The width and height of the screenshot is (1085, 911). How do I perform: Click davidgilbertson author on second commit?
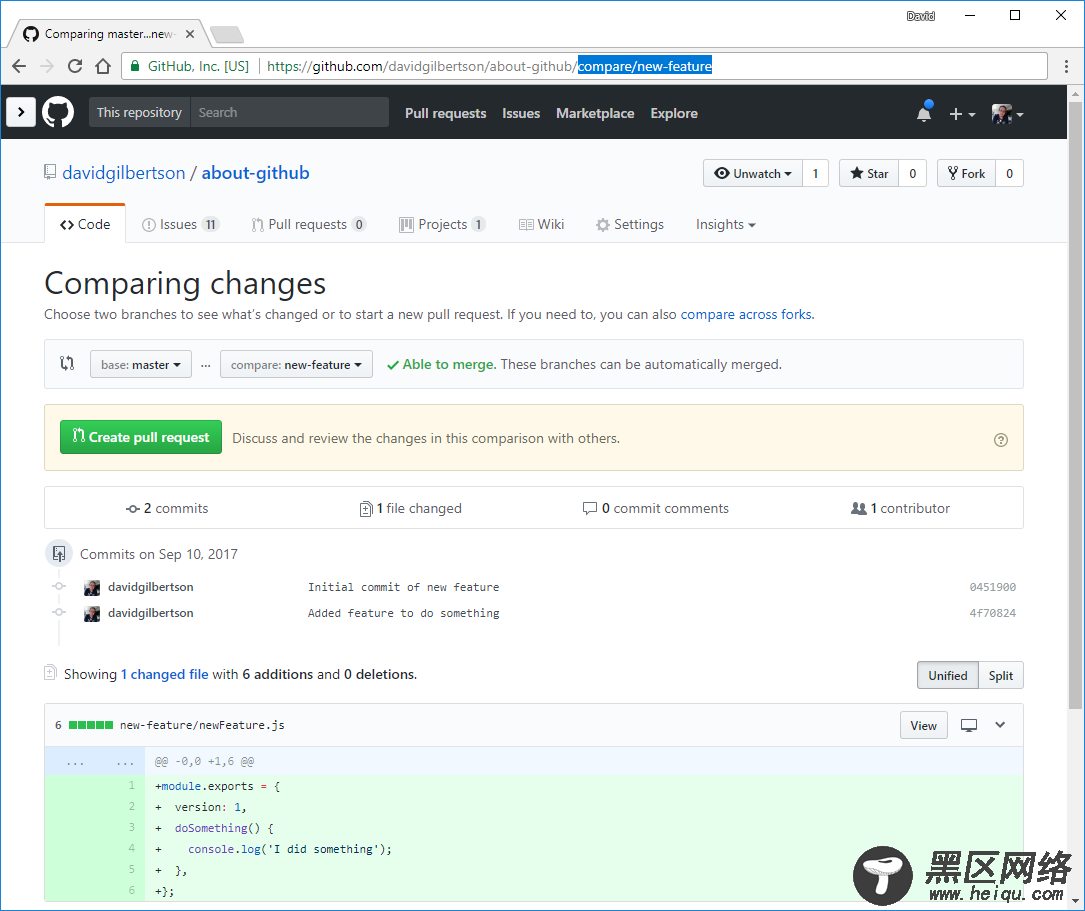150,613
